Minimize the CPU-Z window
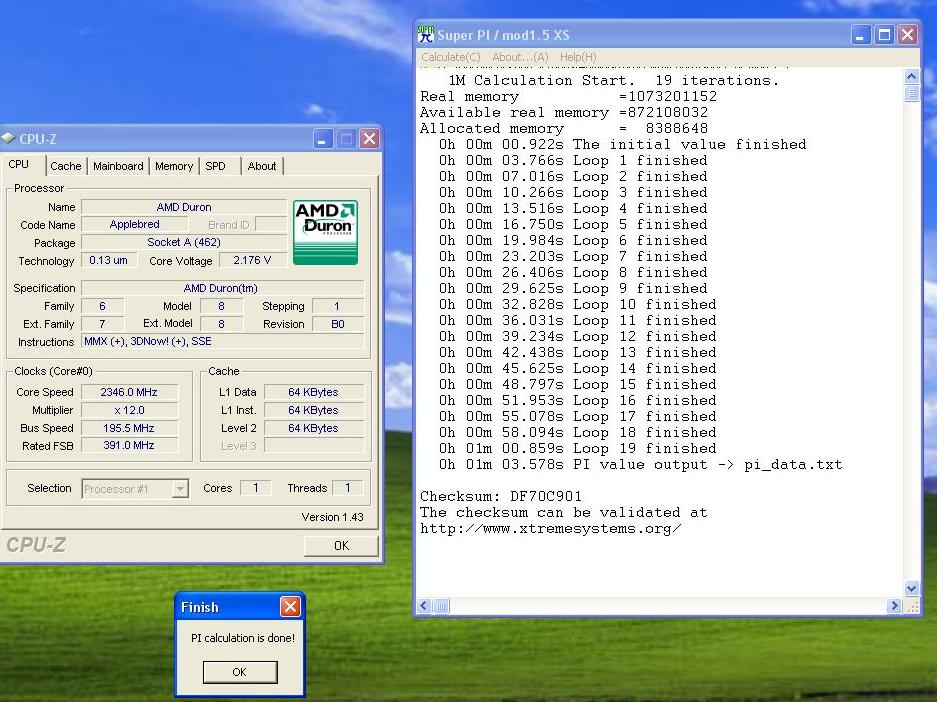This screenshot has width=937, height=702. point(321,139)
